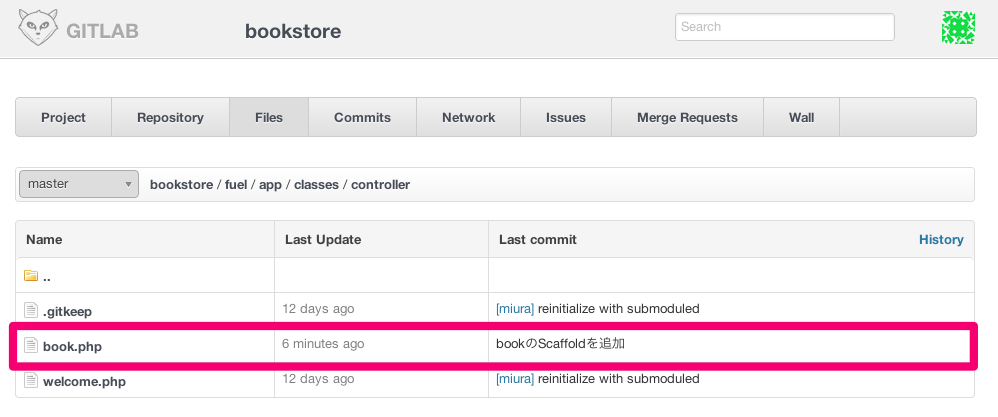The image size is (998, 417).
Task: Open the Repository tab
Action: coord(170,117)
